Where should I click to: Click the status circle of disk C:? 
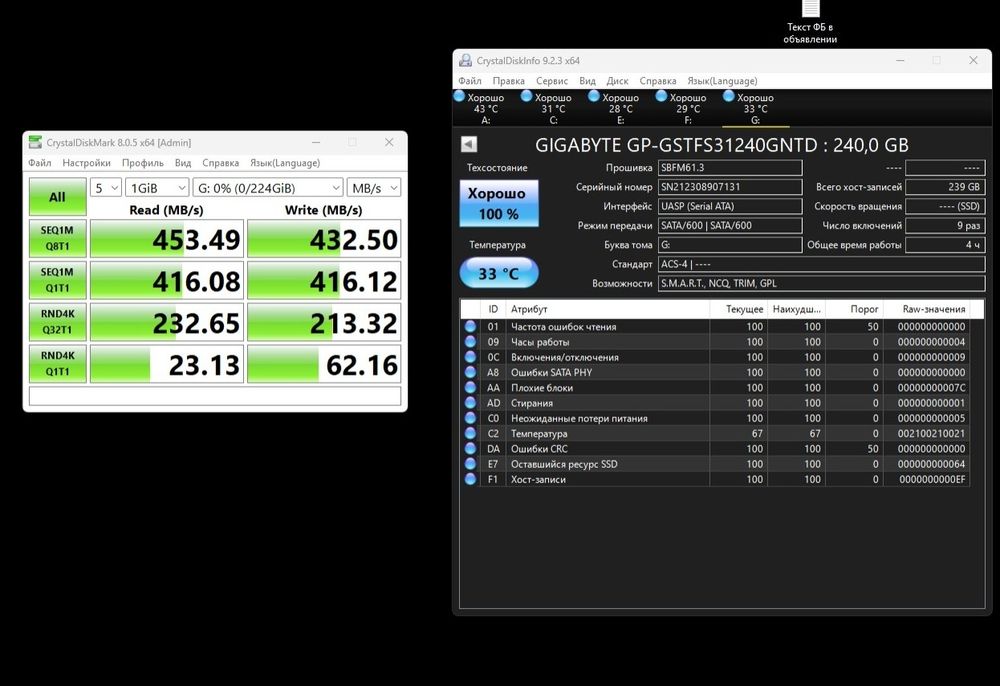[x=526, y=96]
